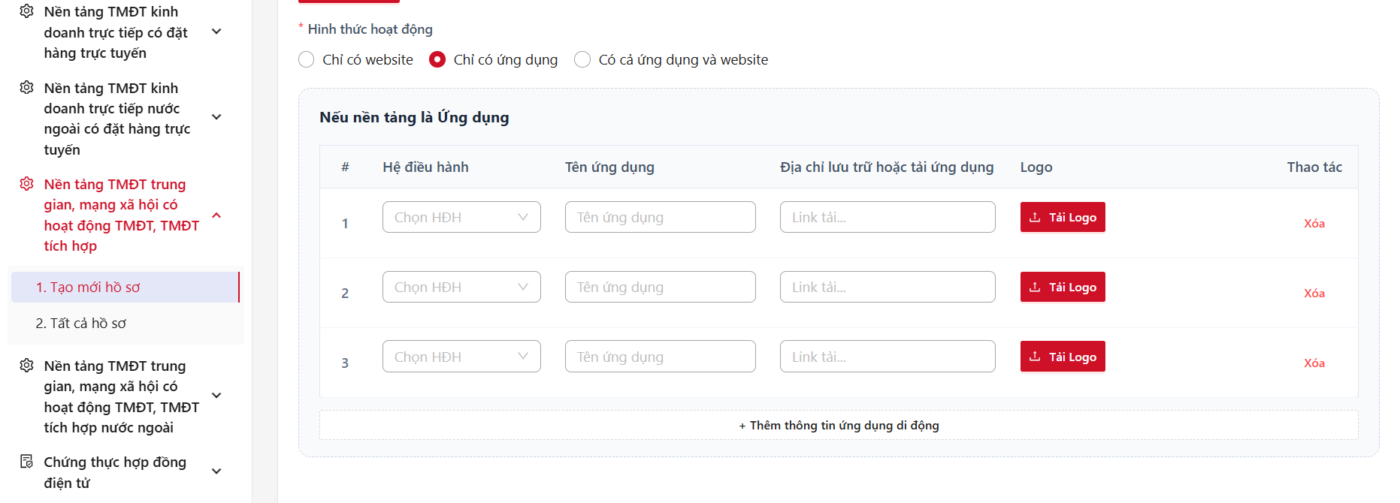Click 'Nếu nền tảng là Ứng dụng' heading
The width and height of the screenshot is (1400, 503).
point(414,118)
